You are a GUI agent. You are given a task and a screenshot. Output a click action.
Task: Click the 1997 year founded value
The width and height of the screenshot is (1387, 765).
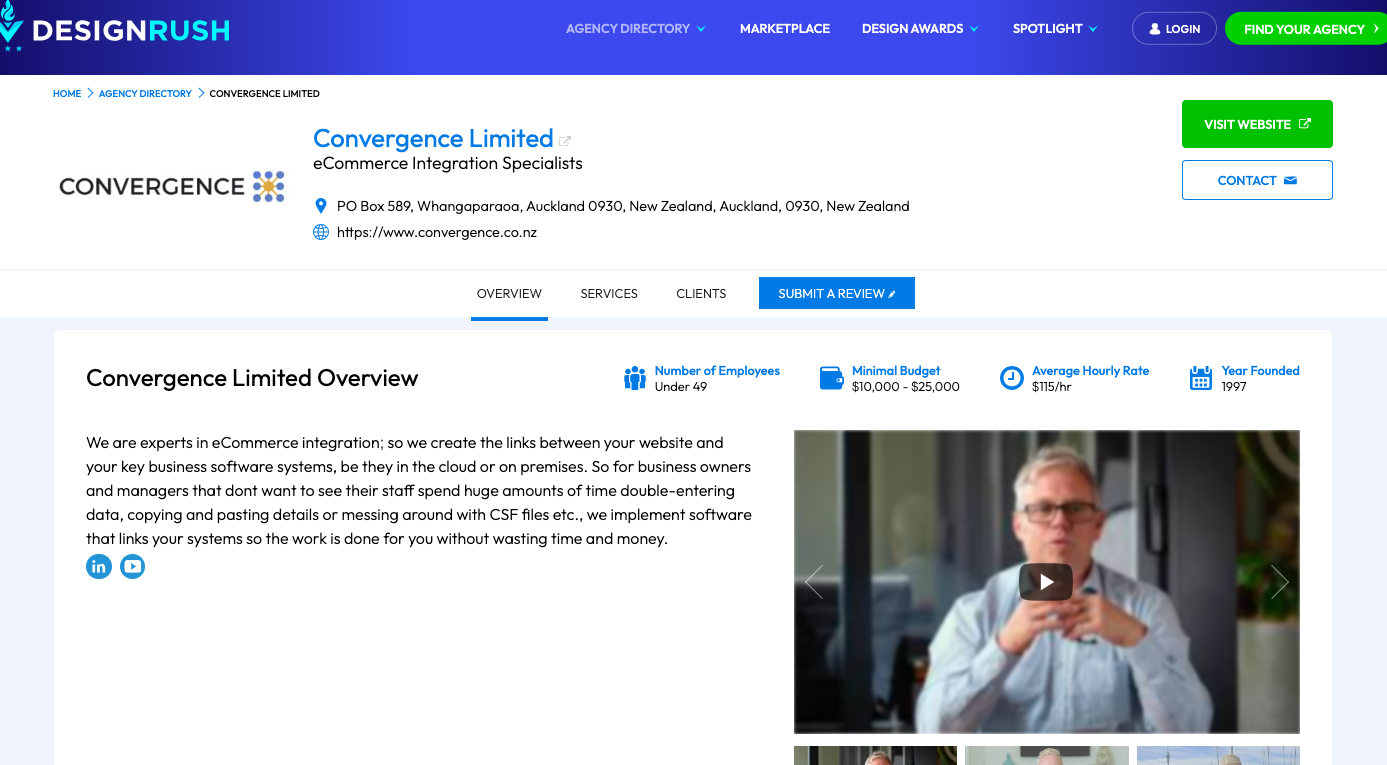1234,386
